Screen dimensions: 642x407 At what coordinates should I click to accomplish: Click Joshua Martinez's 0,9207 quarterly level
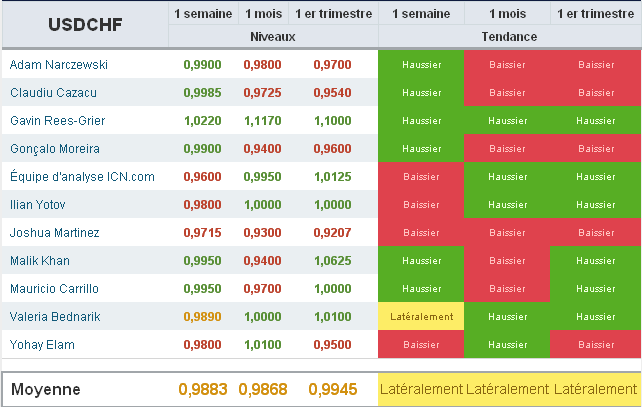click(x=332, y=233)
